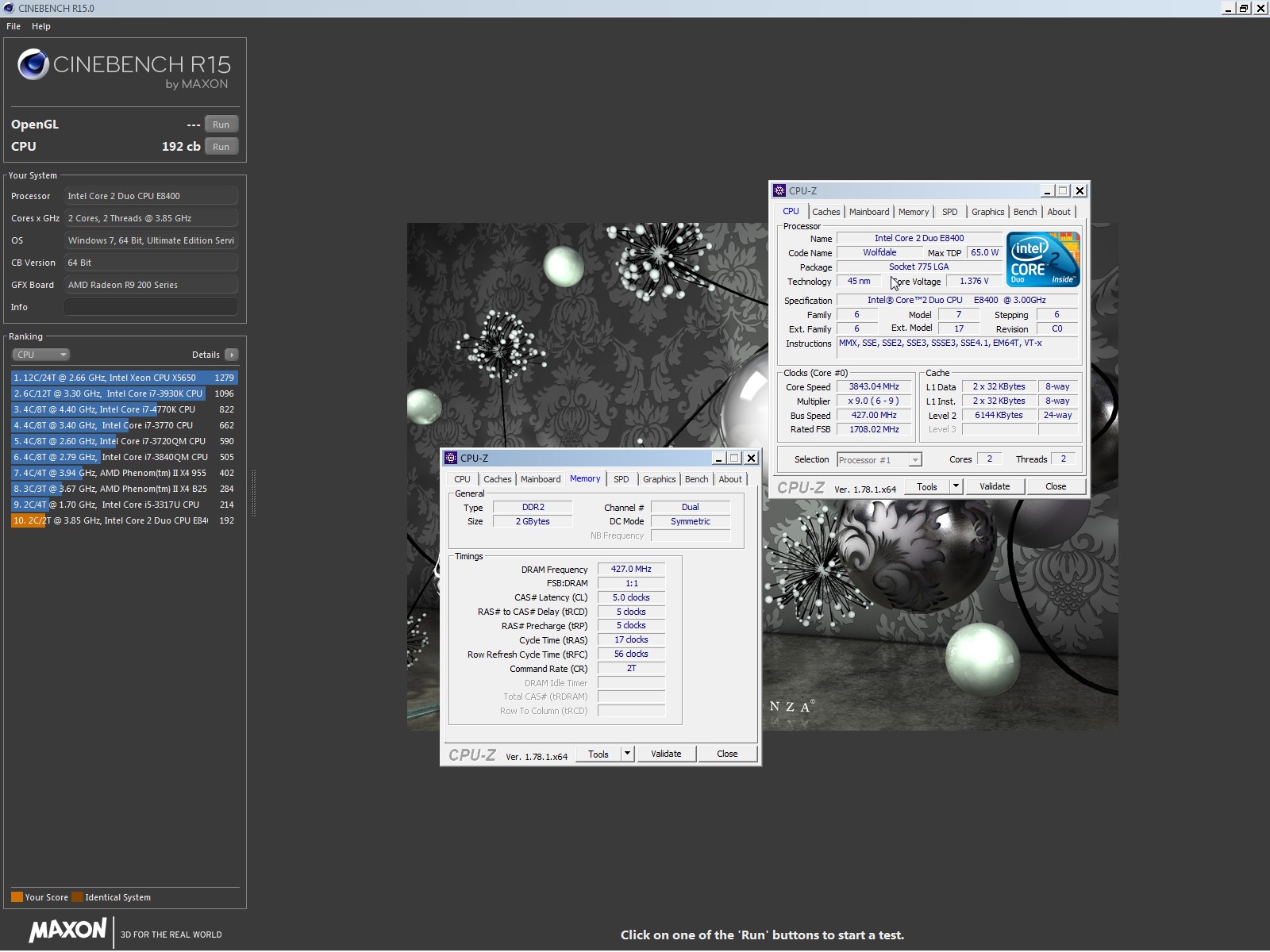Open the Help menu

pyautogui.click(x=41, y=26)
